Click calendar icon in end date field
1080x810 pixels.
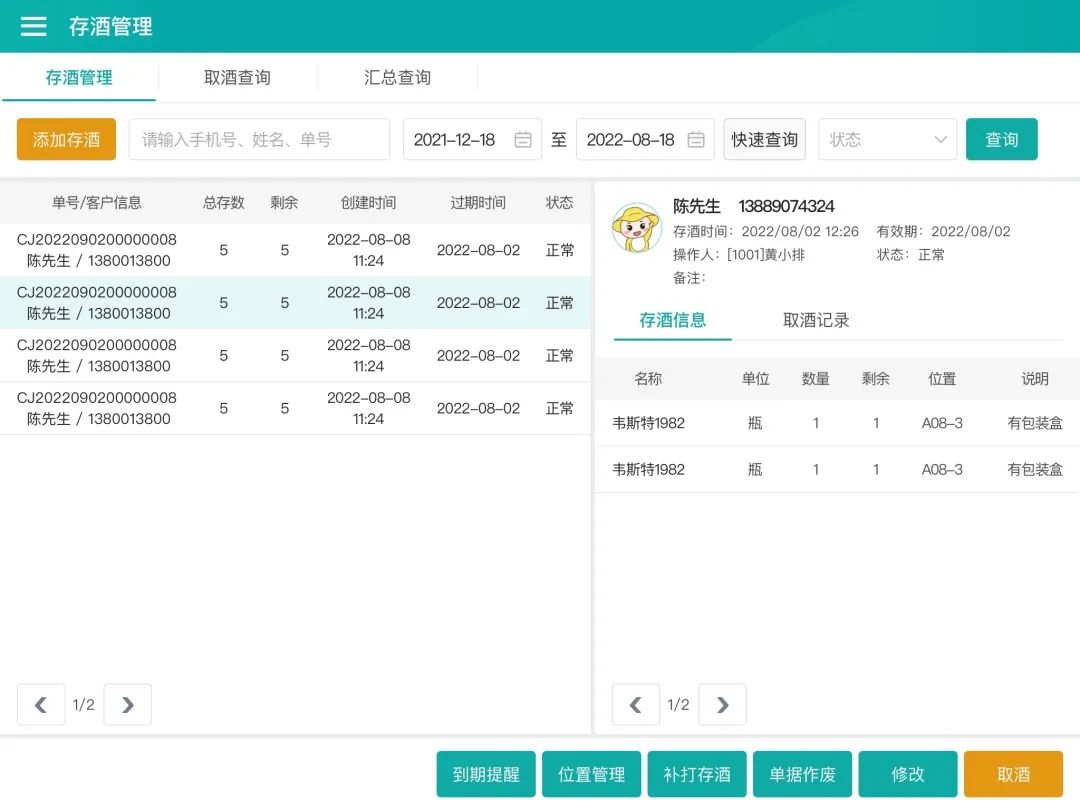pos(696,140)
